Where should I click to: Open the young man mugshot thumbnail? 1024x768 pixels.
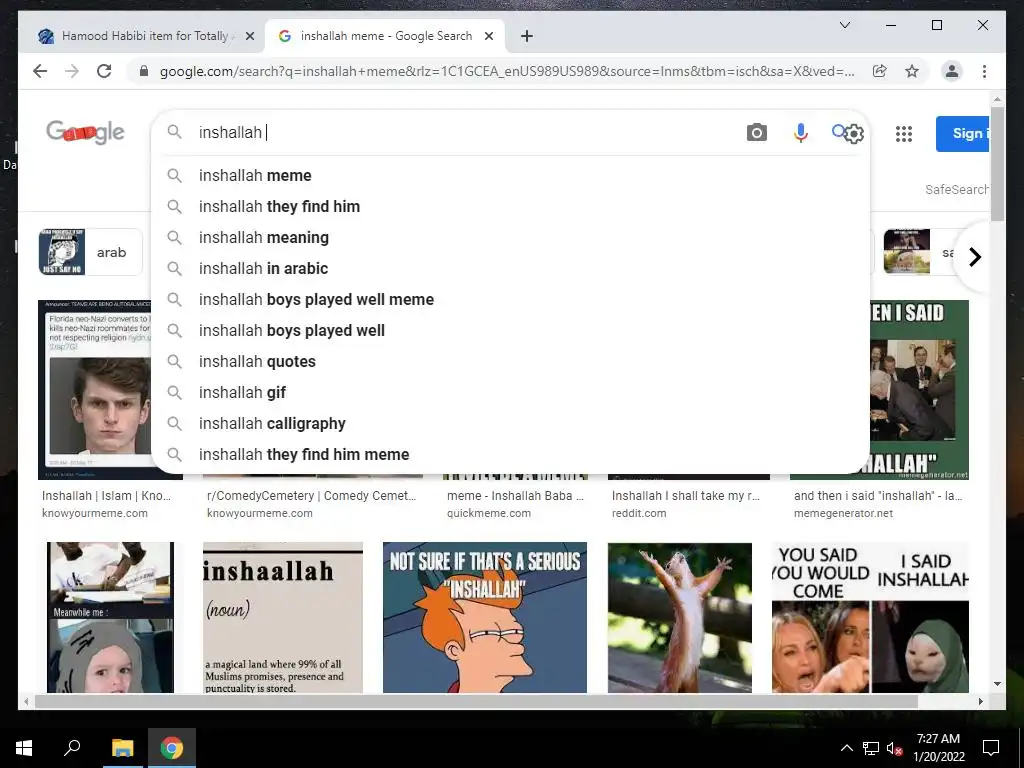(x=95, y=390)
